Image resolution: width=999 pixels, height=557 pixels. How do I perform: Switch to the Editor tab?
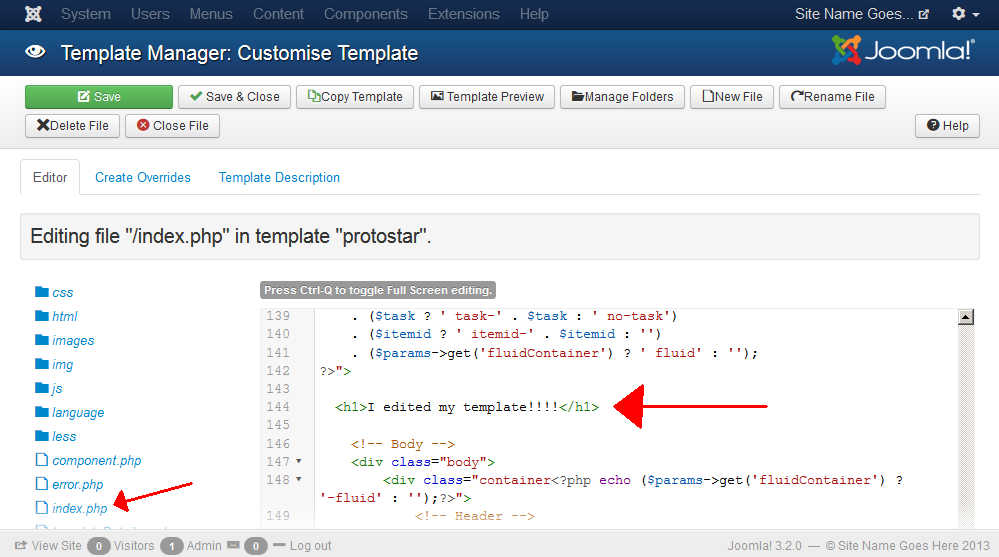(x=50, y=177)
